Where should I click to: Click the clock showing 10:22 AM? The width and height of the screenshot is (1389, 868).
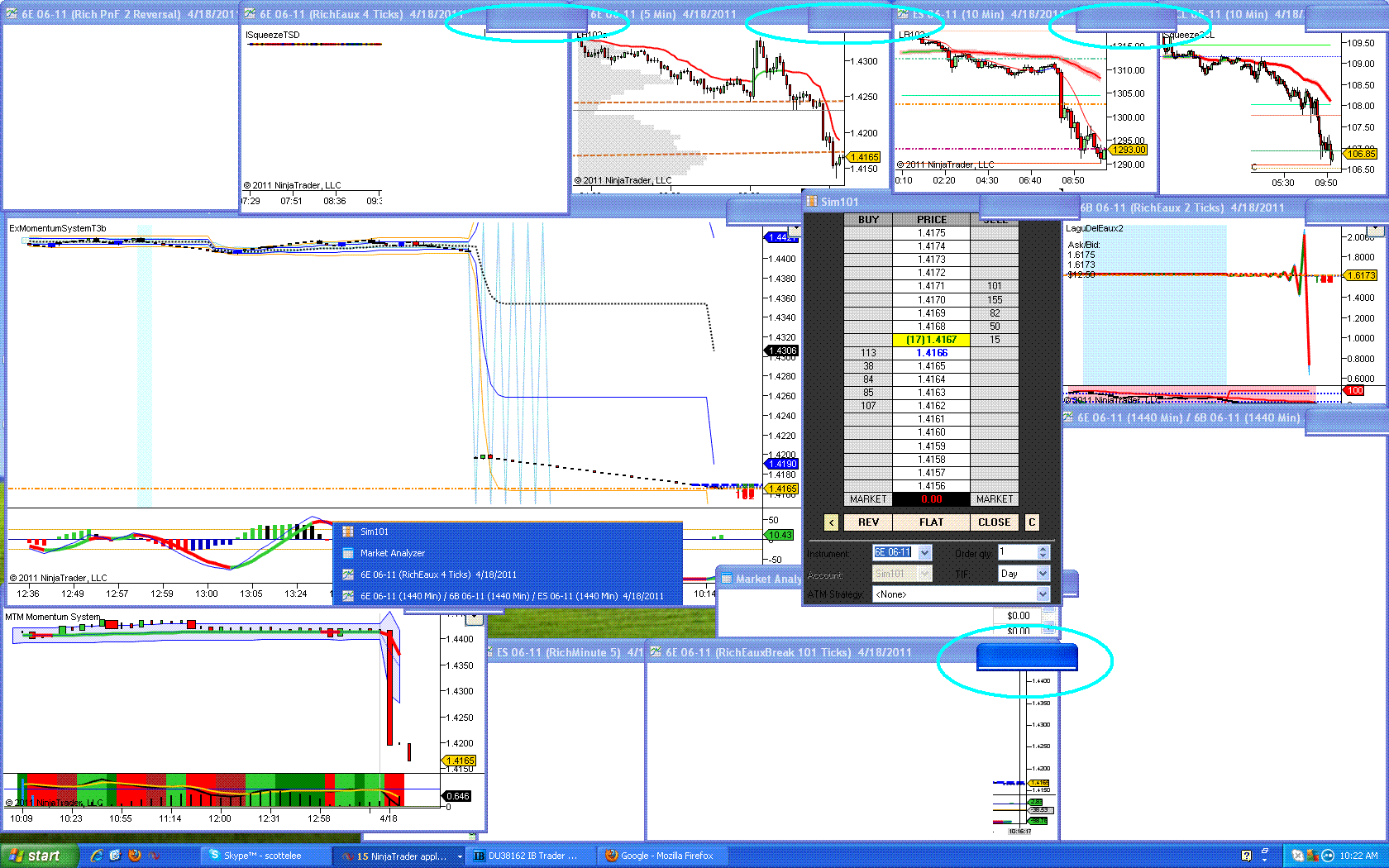point(1358,856)
